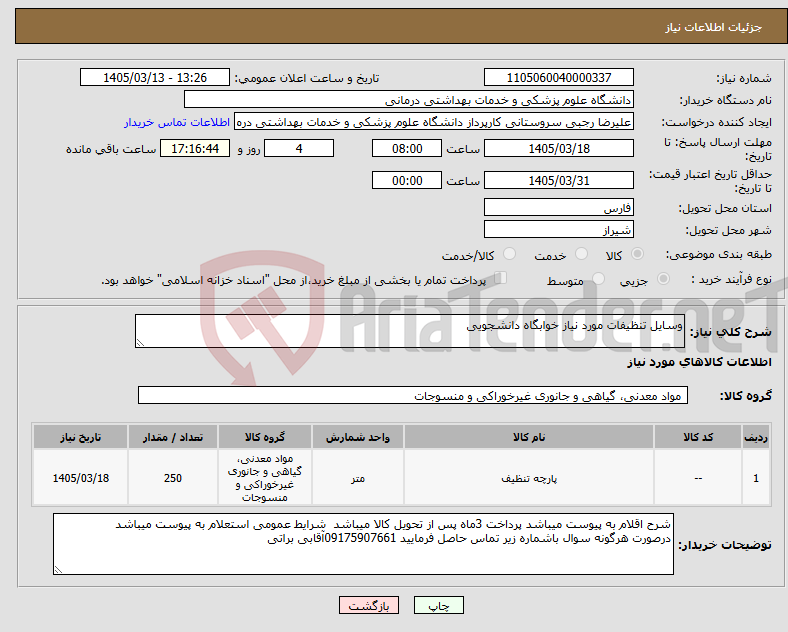The image size is (788, 632).
Task: Click the buyer organization name field
Action: click(x=409, y=99)
